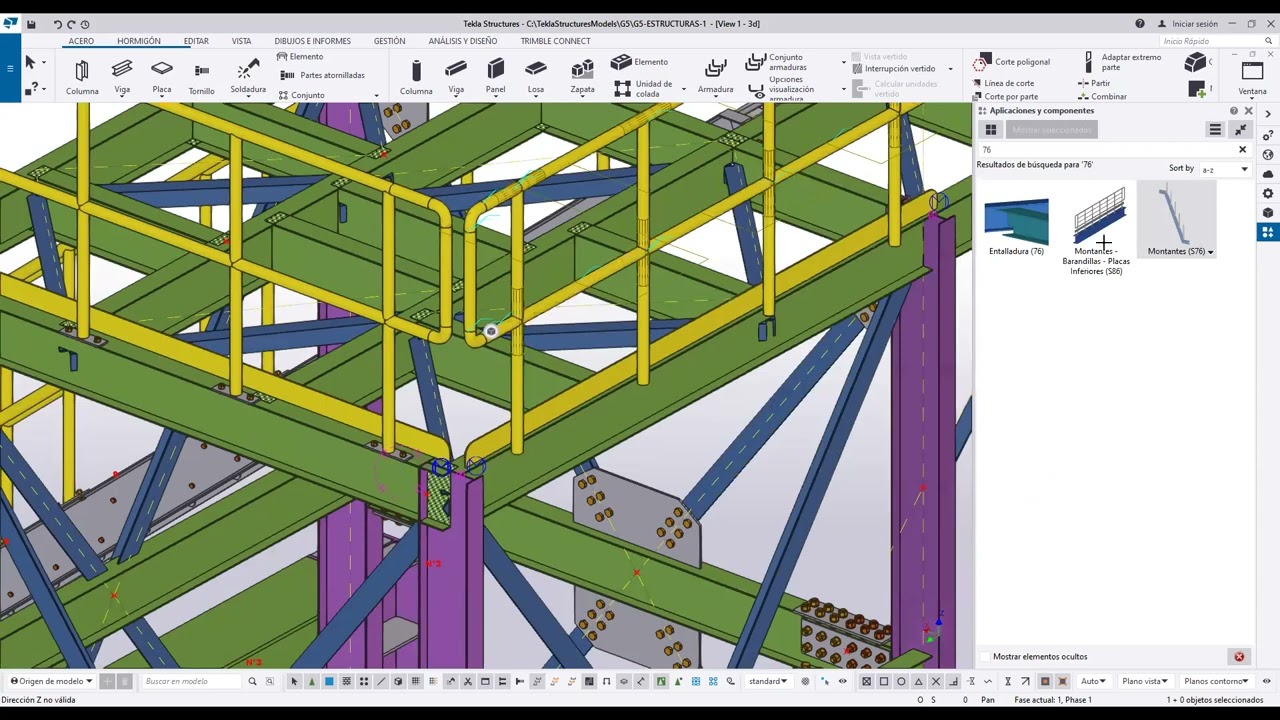
Task: Switch catalog to thumbnail grid view
Action: 991,130
